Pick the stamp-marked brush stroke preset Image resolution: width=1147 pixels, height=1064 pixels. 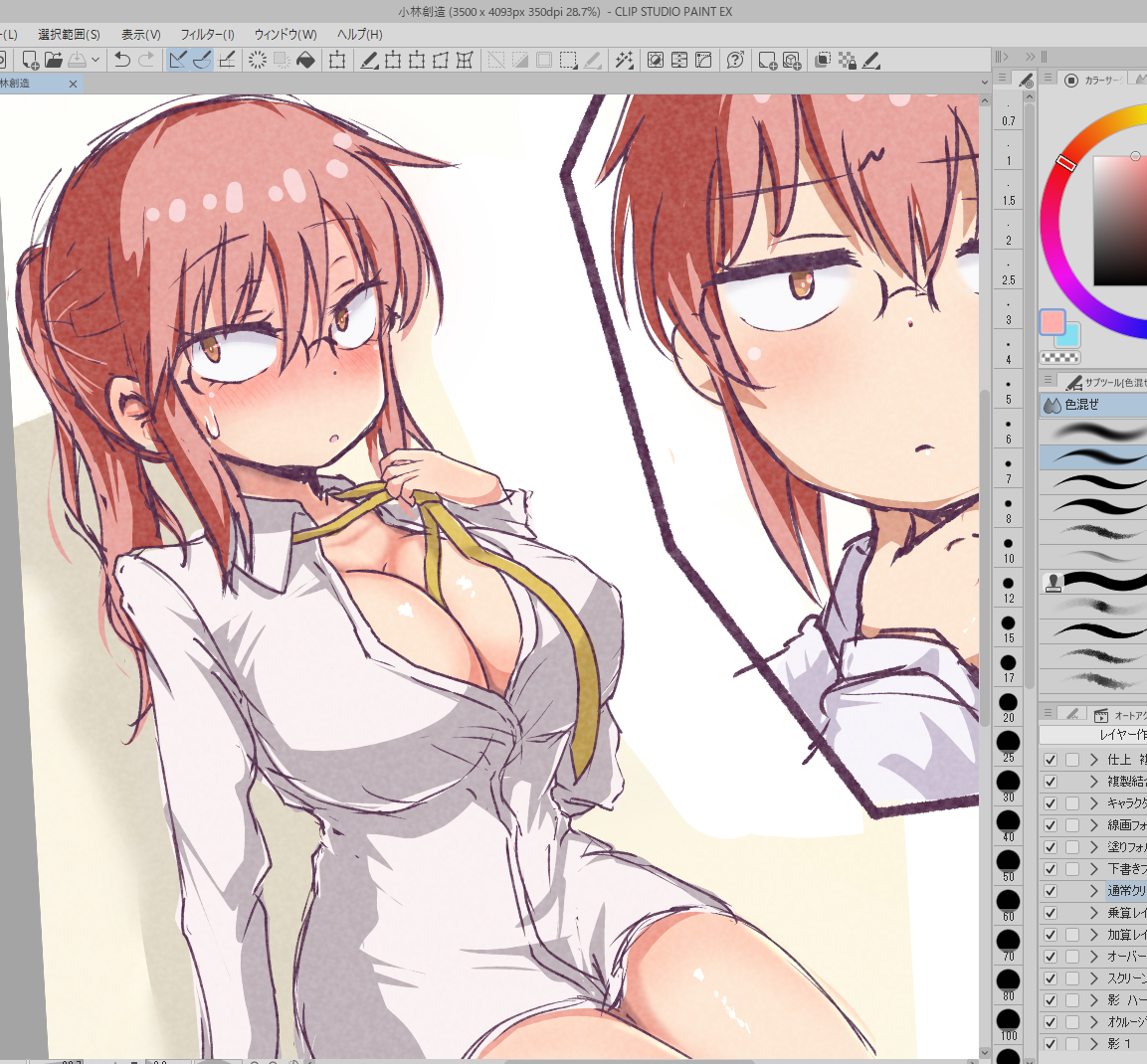pyautogui.click(x=1093, y=582)
